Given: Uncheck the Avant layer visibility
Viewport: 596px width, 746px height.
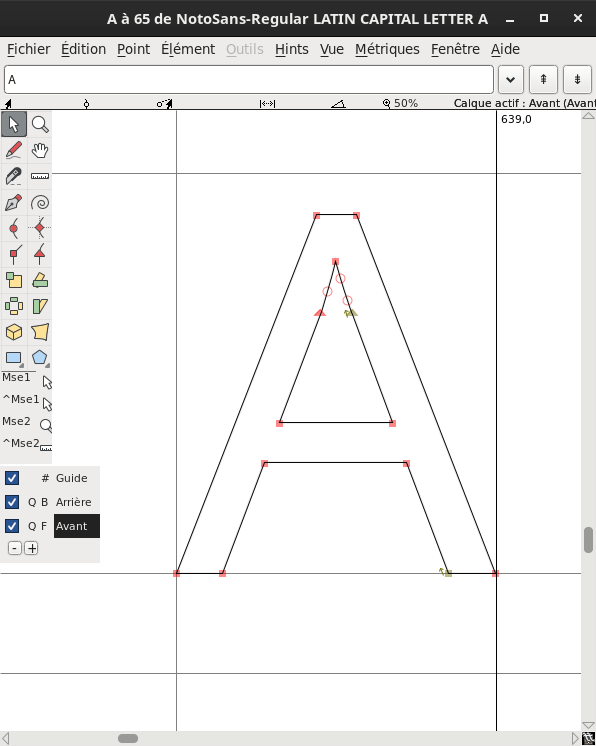Looking at the screenshot, I should pos(12,526).
